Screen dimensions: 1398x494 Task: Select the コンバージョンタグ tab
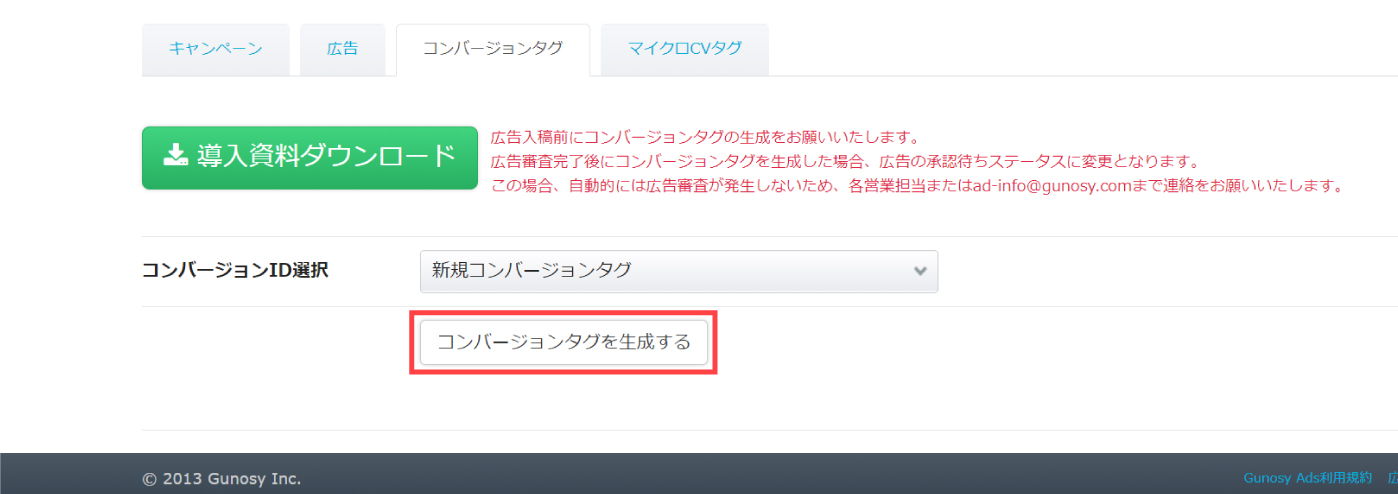(x=493, y=49)
